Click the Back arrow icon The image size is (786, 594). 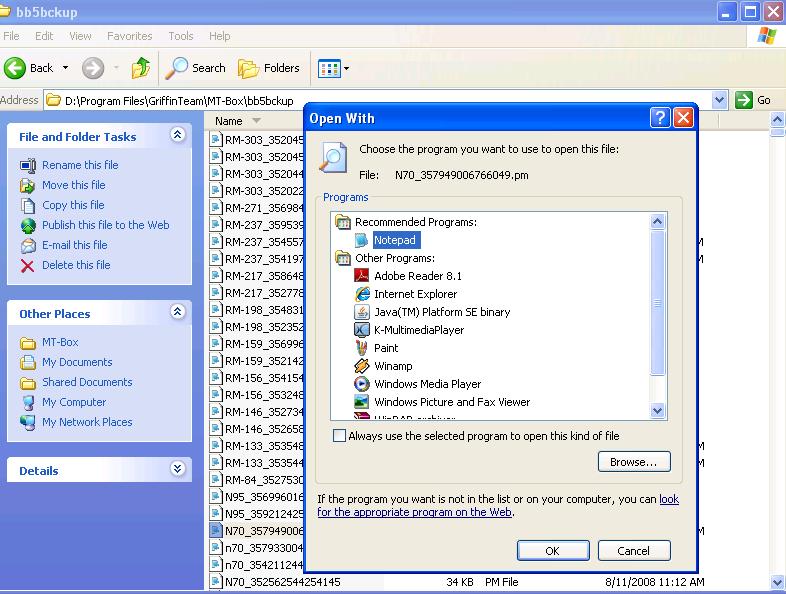pyautogui.click(x=15, y=68)
